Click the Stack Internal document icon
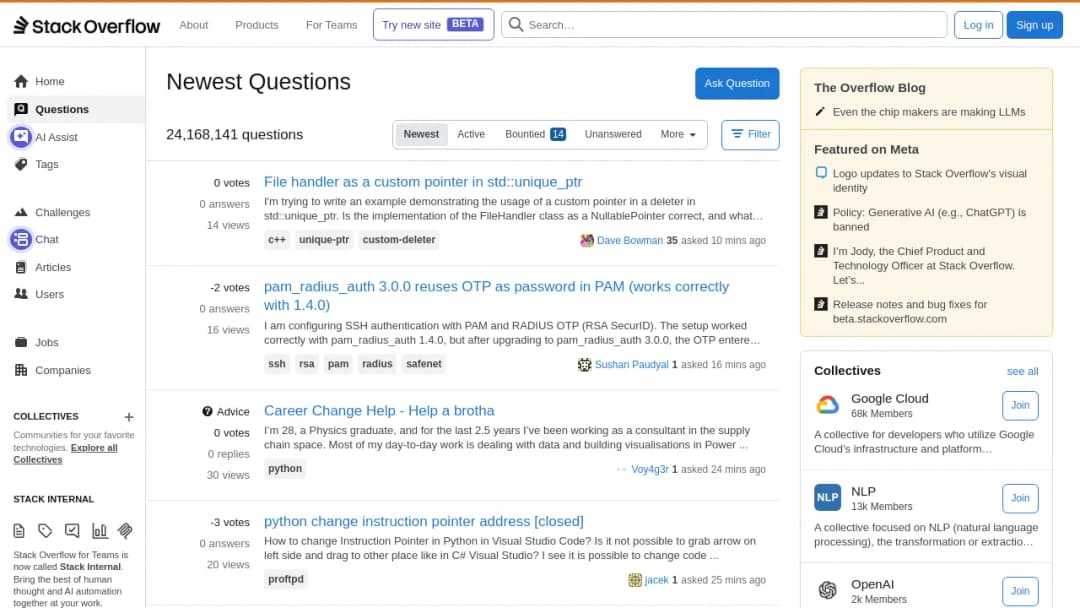 [19, 531]
